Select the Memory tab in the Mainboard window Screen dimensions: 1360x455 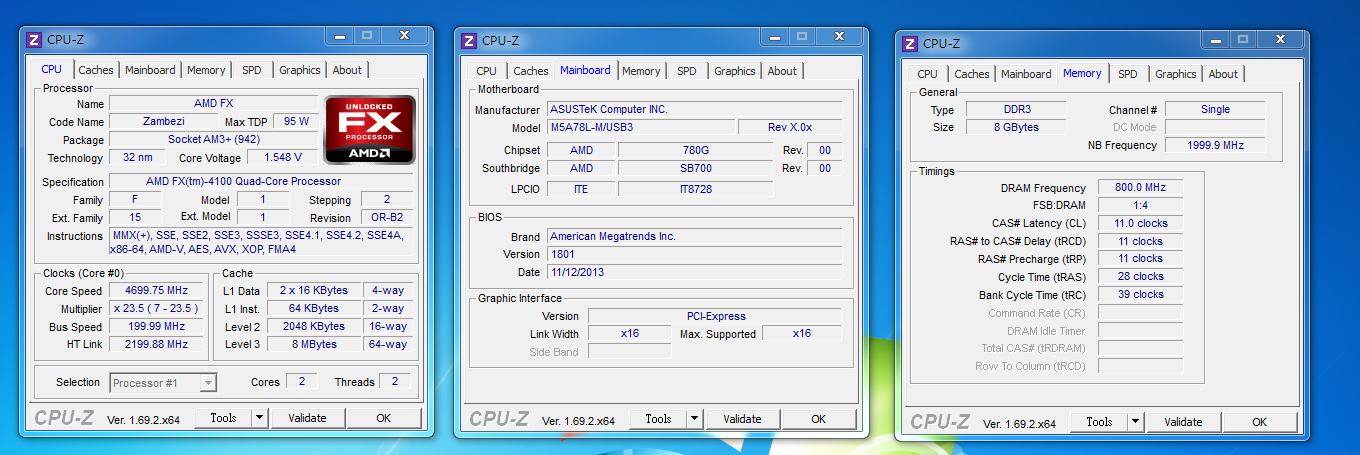[641, 71]
